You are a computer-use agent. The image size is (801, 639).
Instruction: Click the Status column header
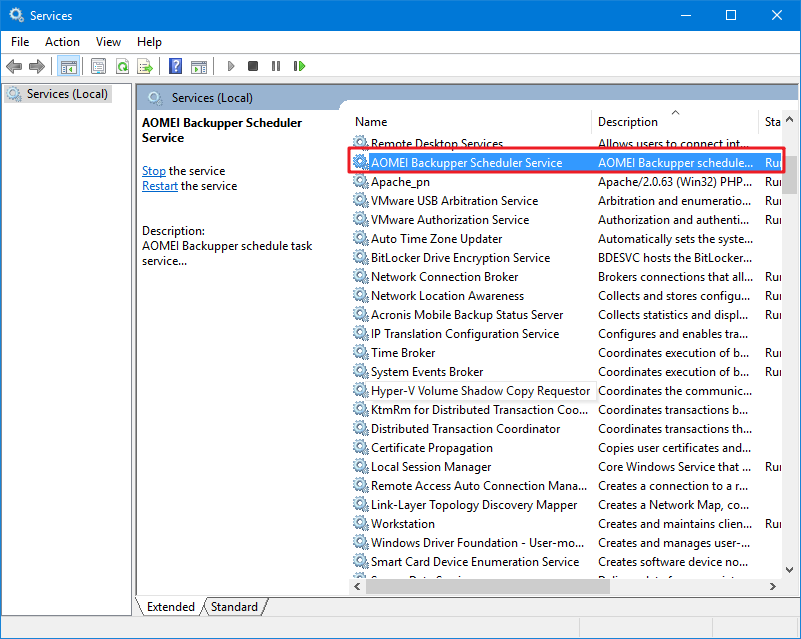(x=771, y=122)
